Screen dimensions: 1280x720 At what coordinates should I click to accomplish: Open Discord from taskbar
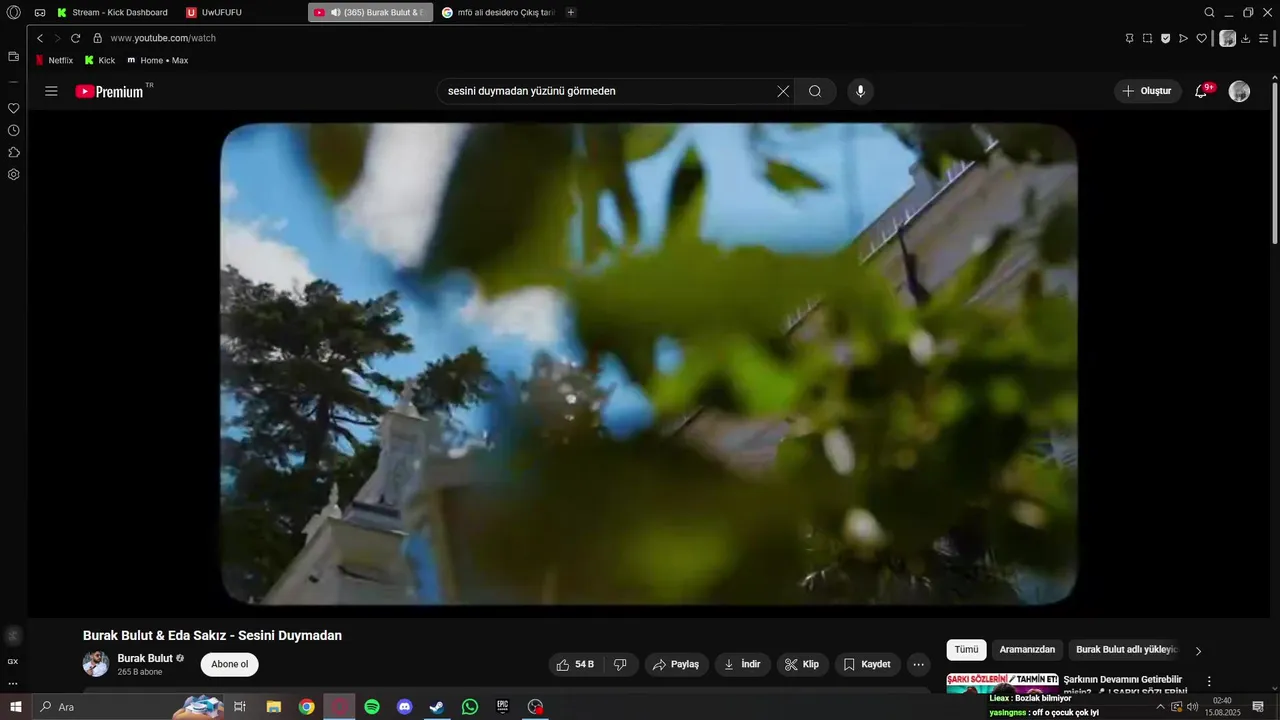tap(405, 707)
